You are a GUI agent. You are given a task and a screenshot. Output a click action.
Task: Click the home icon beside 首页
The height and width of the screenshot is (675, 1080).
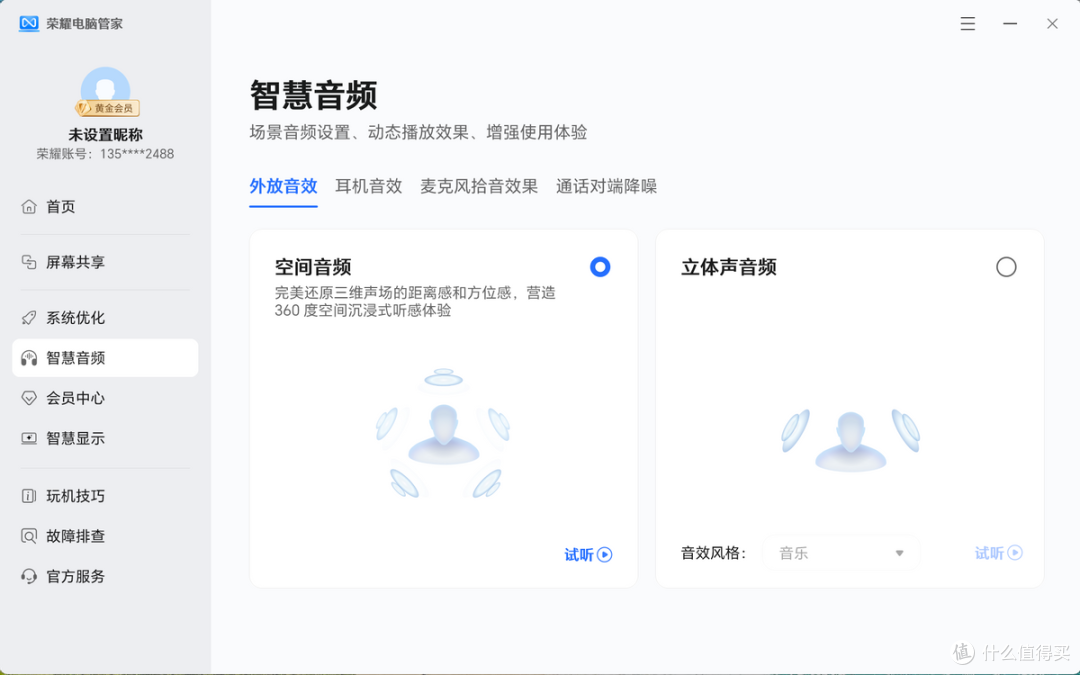point(29,207)
